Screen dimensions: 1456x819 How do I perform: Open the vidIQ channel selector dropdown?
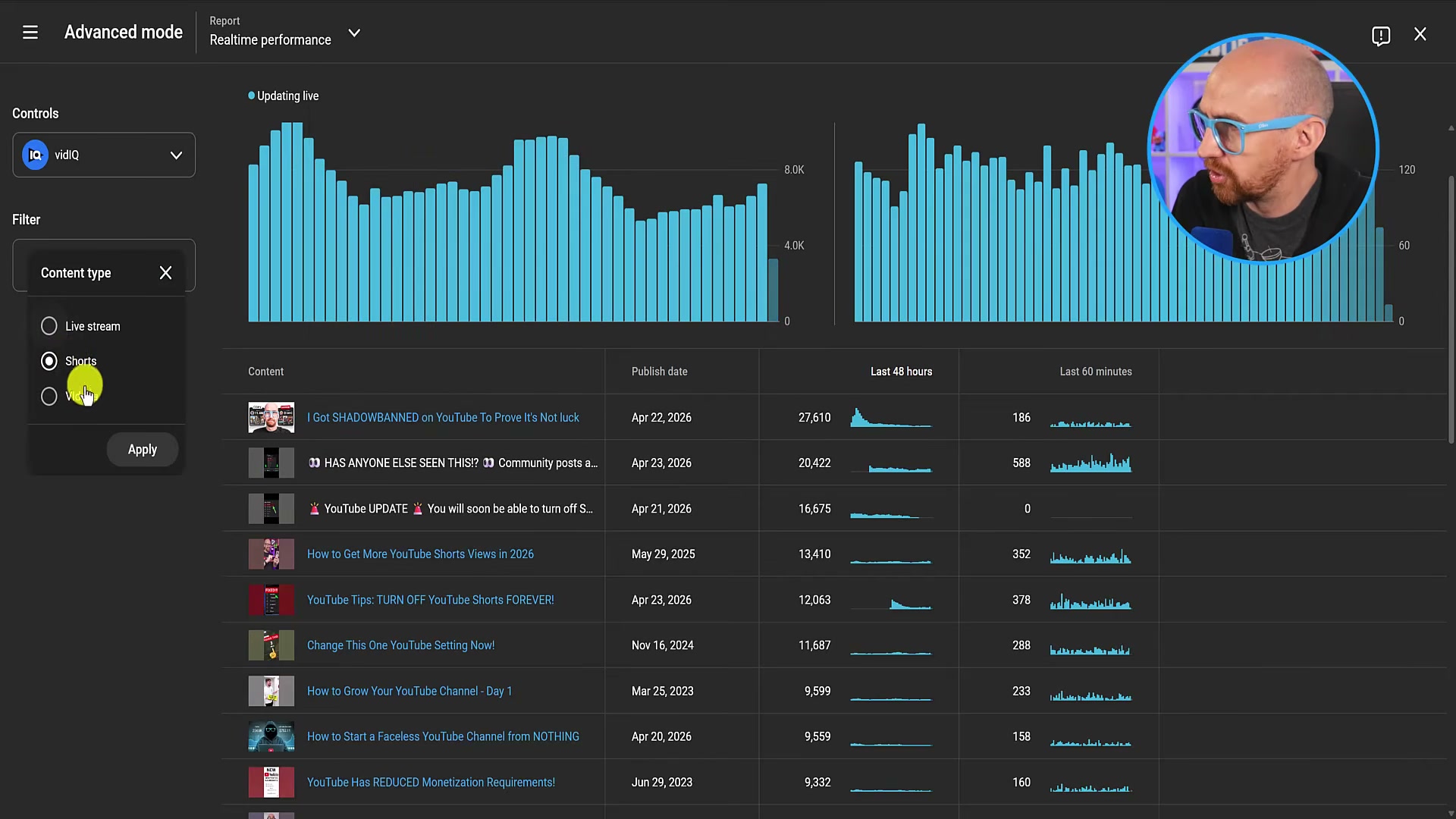pos(104,155)
